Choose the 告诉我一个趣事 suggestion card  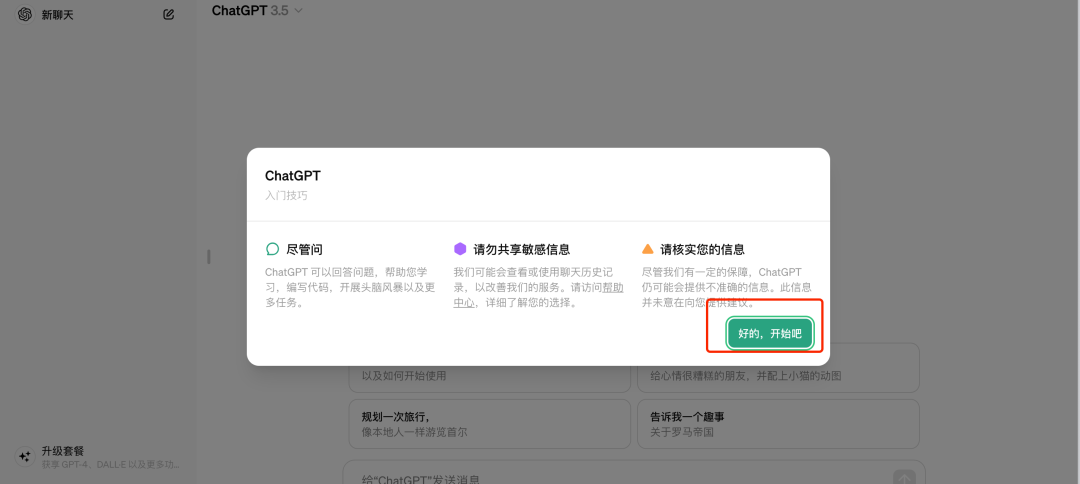(777, 424)
